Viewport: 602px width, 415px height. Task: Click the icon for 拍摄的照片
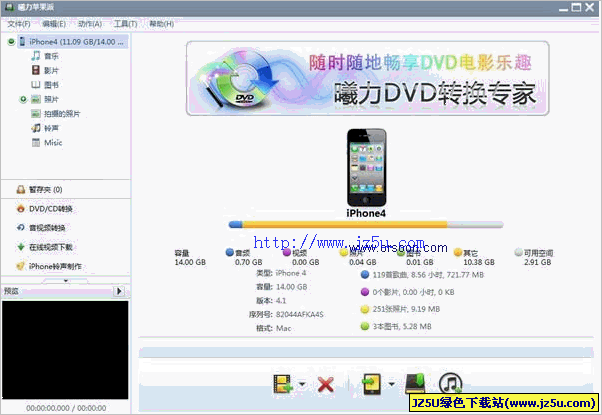coord(36,114)
